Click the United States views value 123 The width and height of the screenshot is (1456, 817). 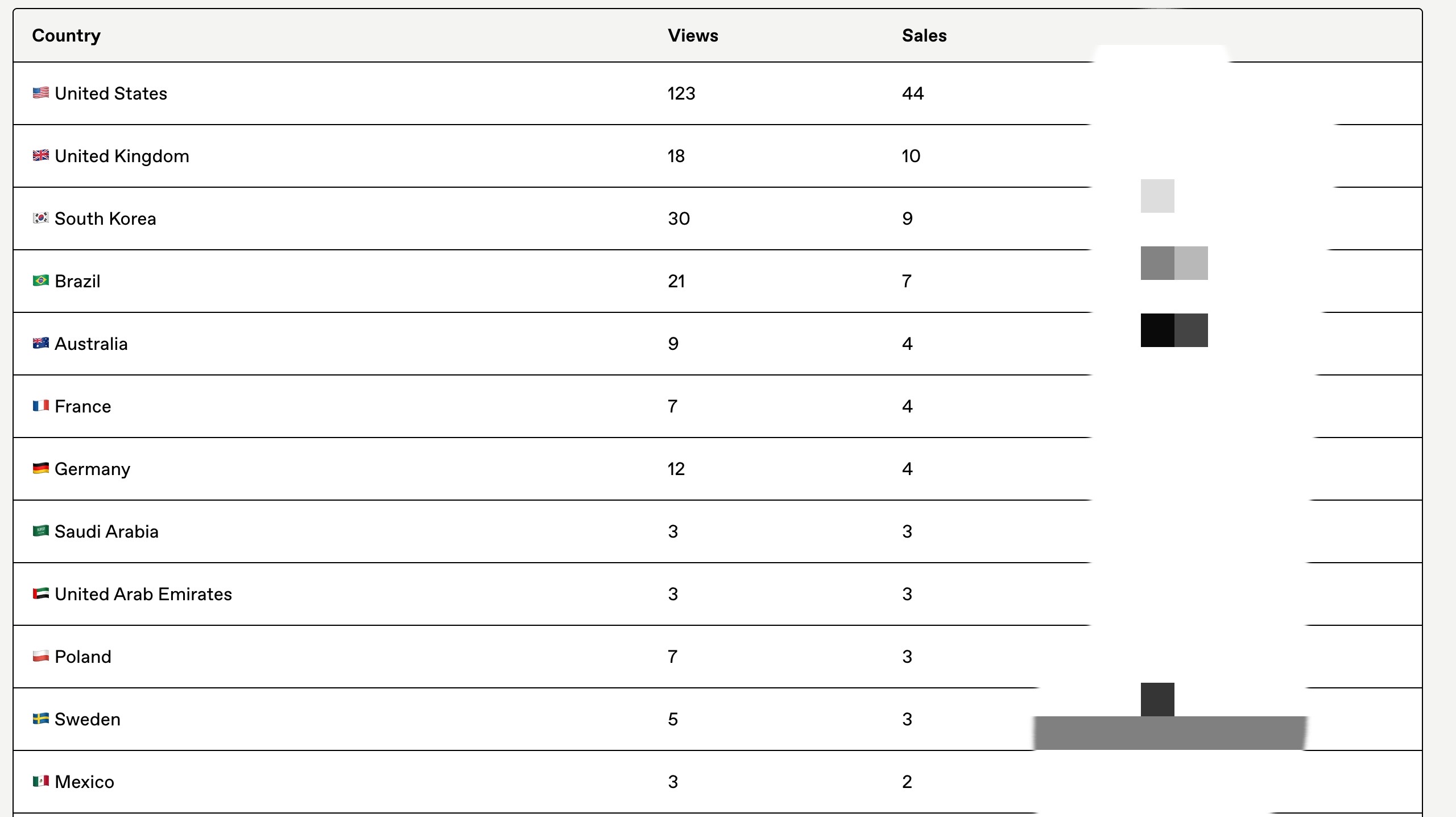681,93
